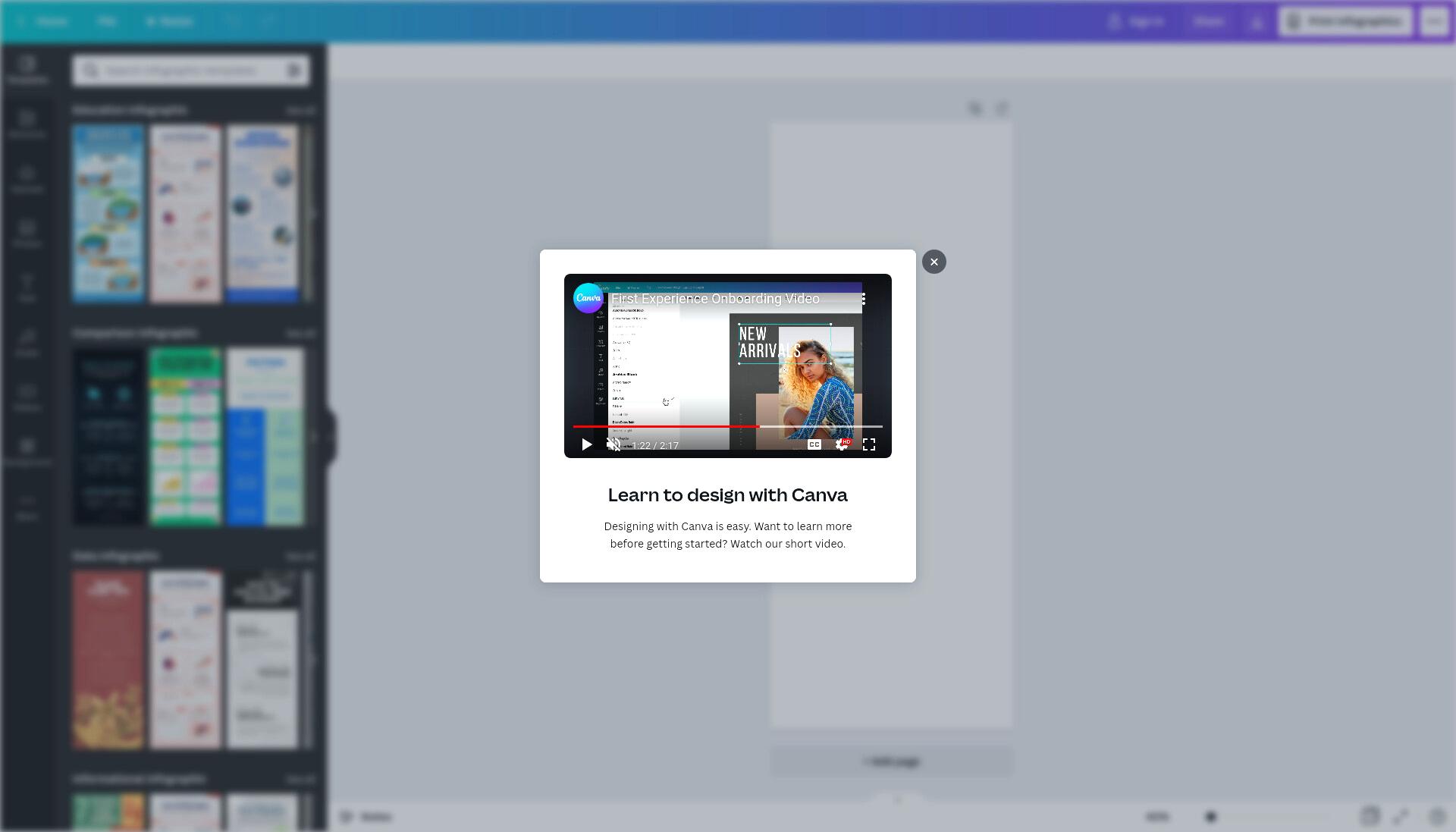Open the filter icon in the search box
The image size is (1456, 832).
(294, 71)
